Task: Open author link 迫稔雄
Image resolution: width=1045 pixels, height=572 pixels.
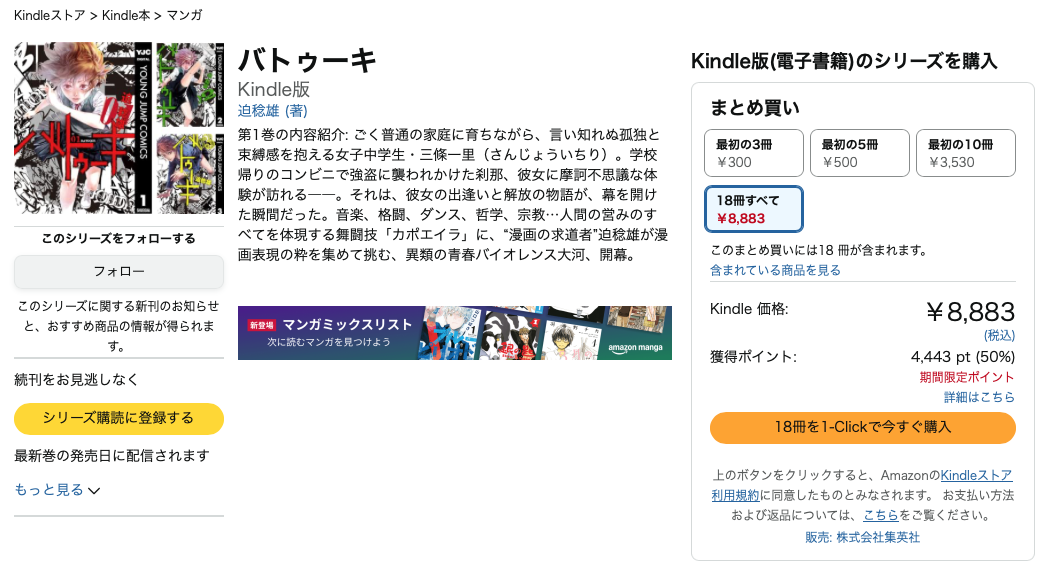Action: point(259,111)
